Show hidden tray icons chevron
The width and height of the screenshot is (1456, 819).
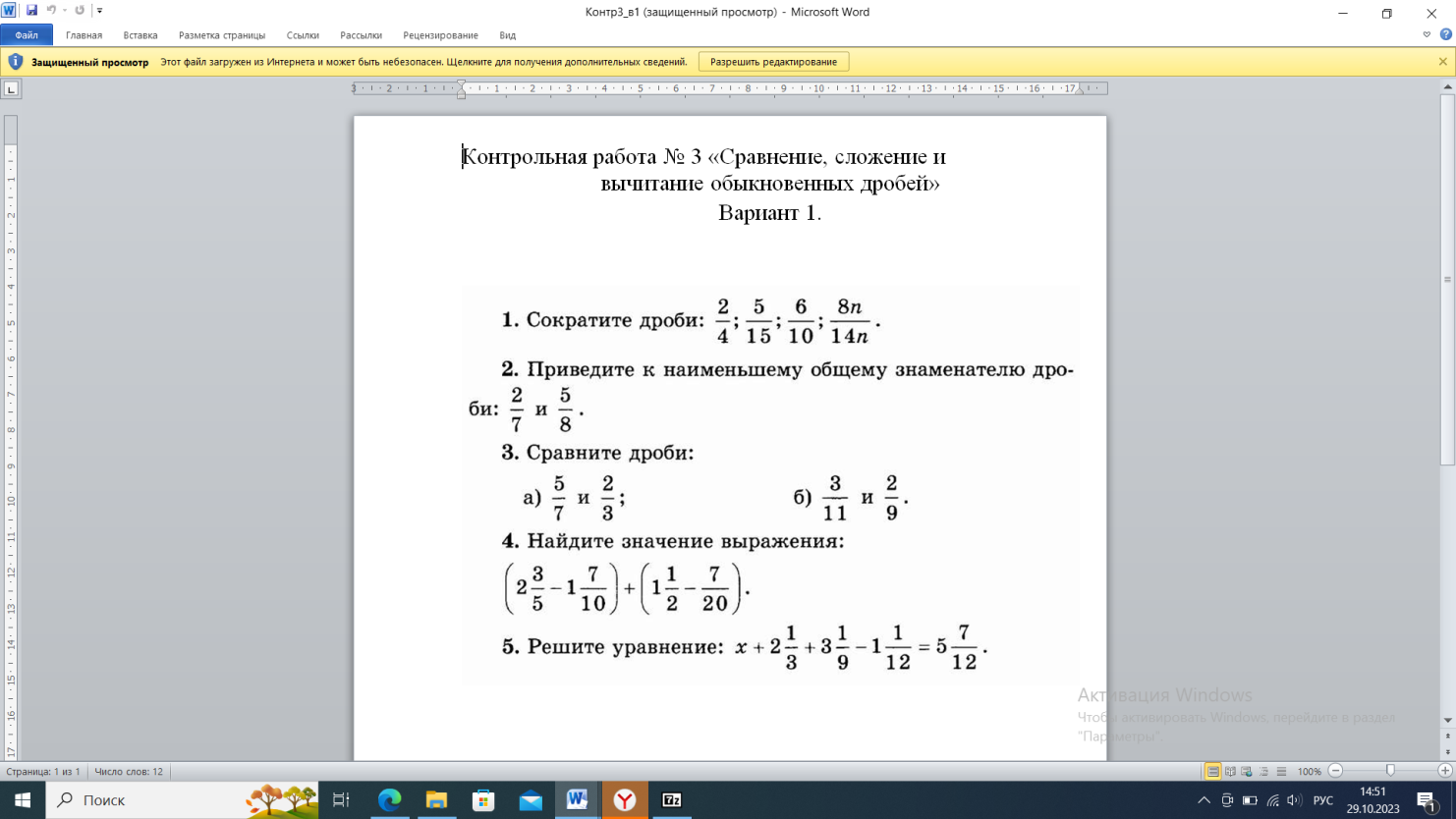click(1204, 800)
